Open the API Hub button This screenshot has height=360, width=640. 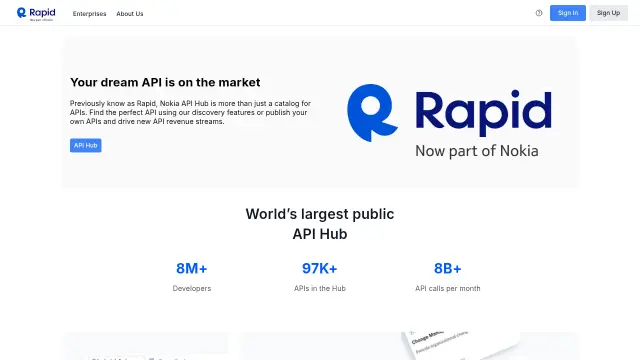point(85,145)
